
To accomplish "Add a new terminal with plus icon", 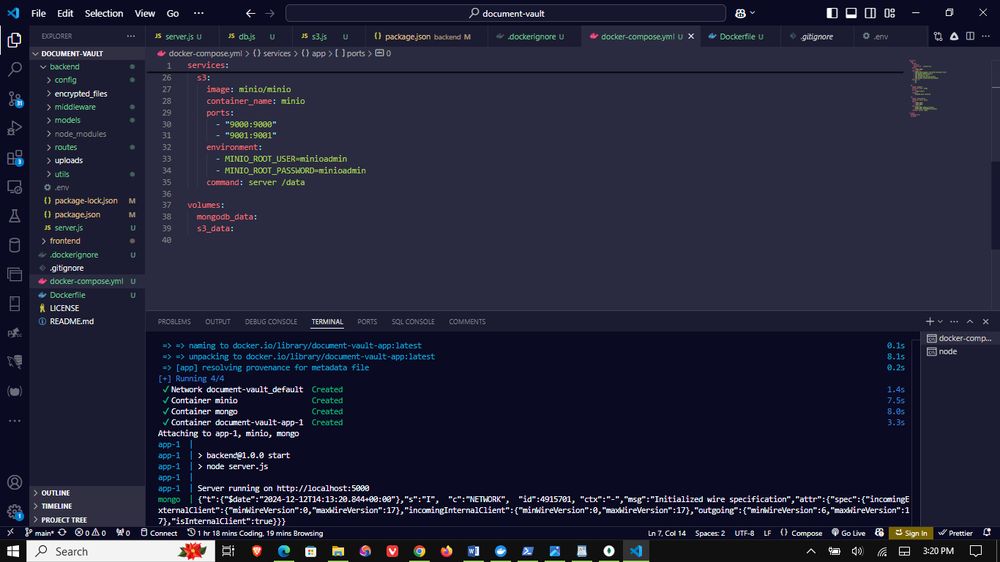I will [x=929, y=321].
